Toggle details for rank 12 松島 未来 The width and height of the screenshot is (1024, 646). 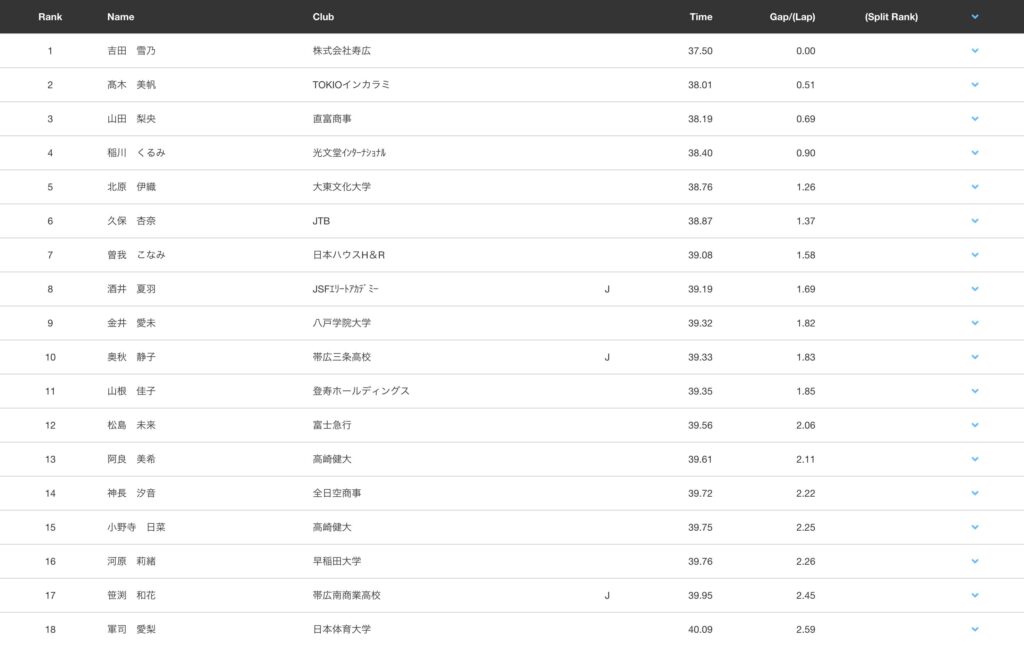pos(974,425)
